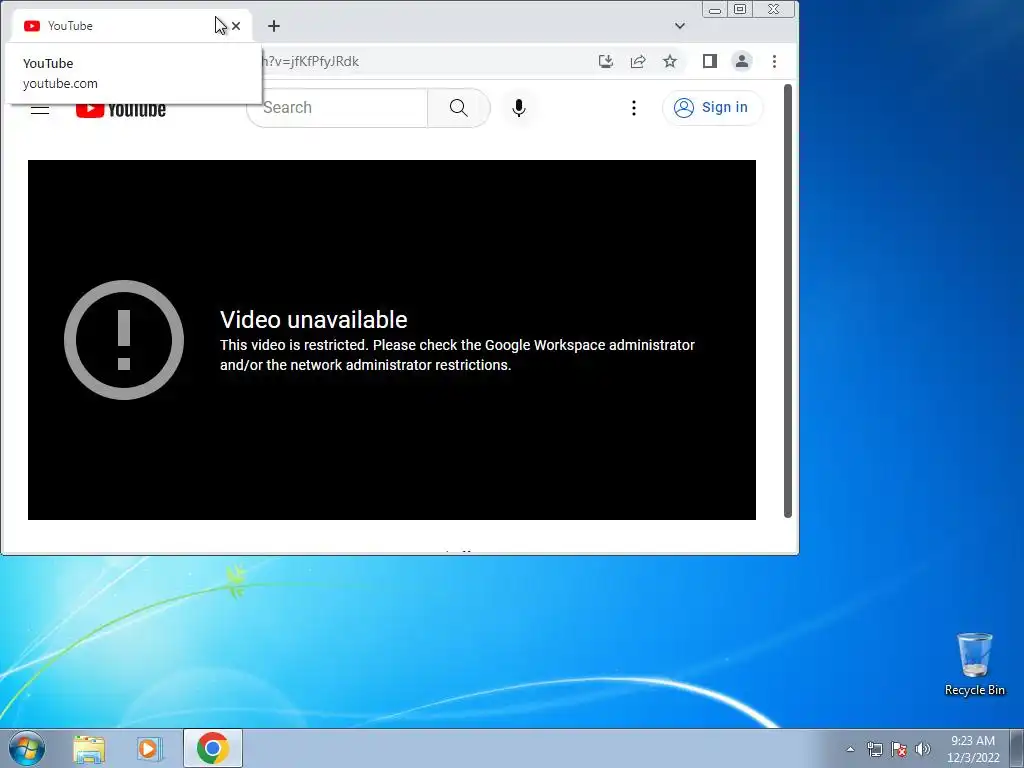Viewport: 1024px width, 768px height.
Task: Open YouTube settings three-dot menu
Action: tap(633, 108)
